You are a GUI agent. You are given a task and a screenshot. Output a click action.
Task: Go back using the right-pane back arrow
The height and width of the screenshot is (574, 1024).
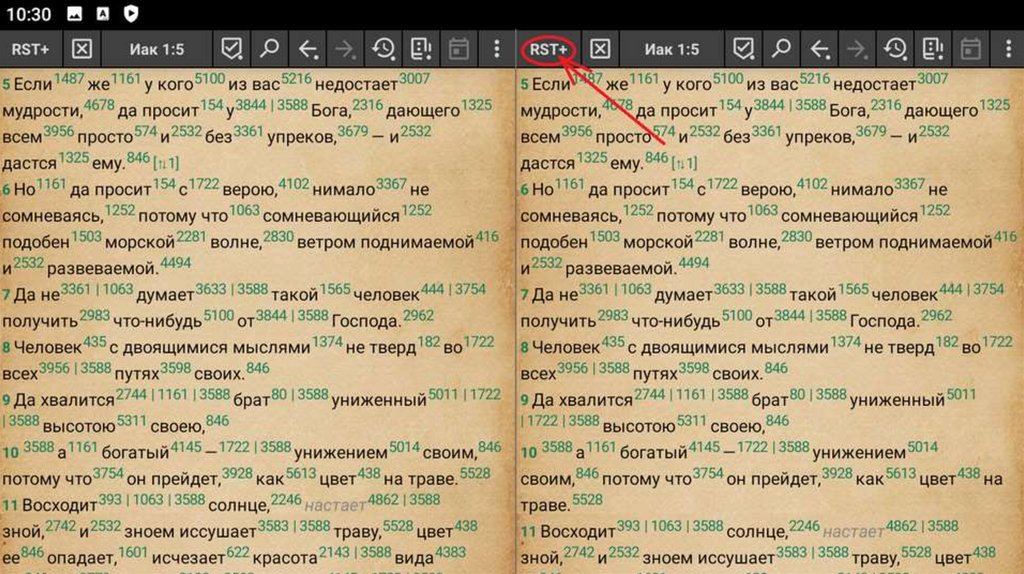(819, 49)
